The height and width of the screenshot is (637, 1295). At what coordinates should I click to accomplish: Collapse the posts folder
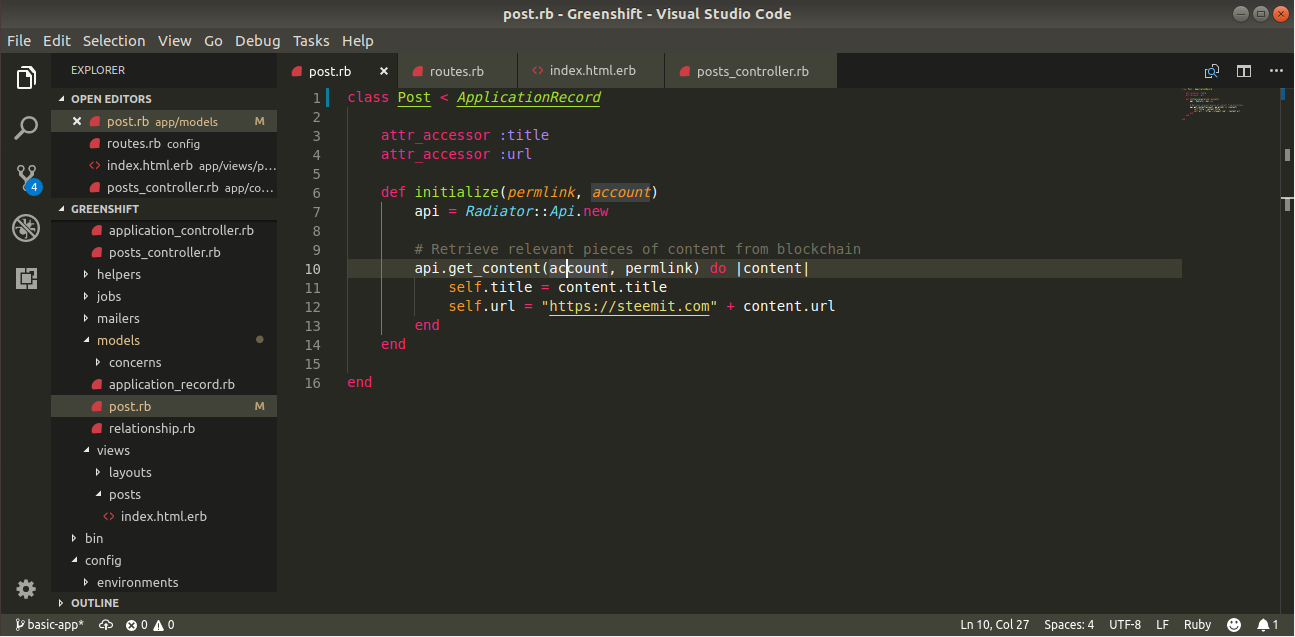(98, 494)
